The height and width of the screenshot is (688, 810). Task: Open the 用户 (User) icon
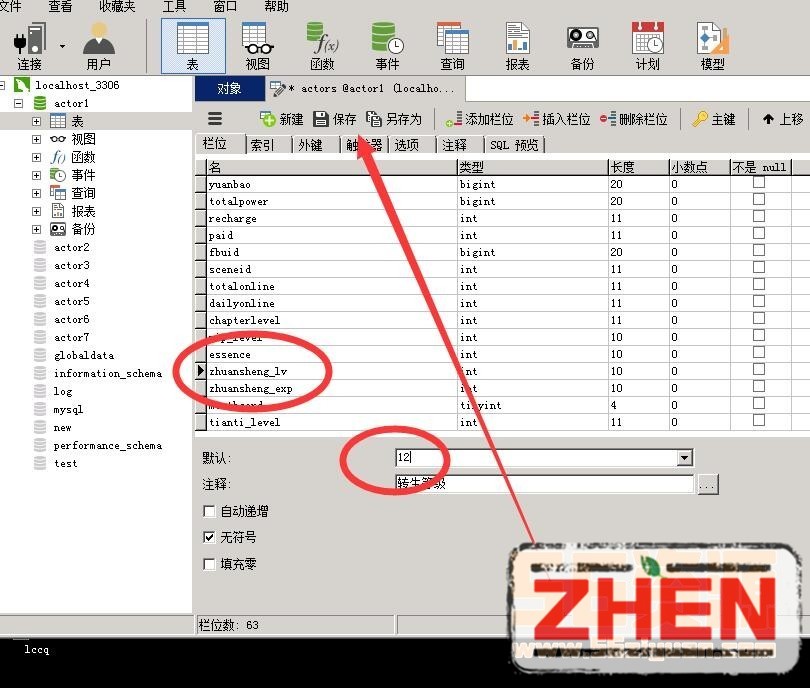98,45
